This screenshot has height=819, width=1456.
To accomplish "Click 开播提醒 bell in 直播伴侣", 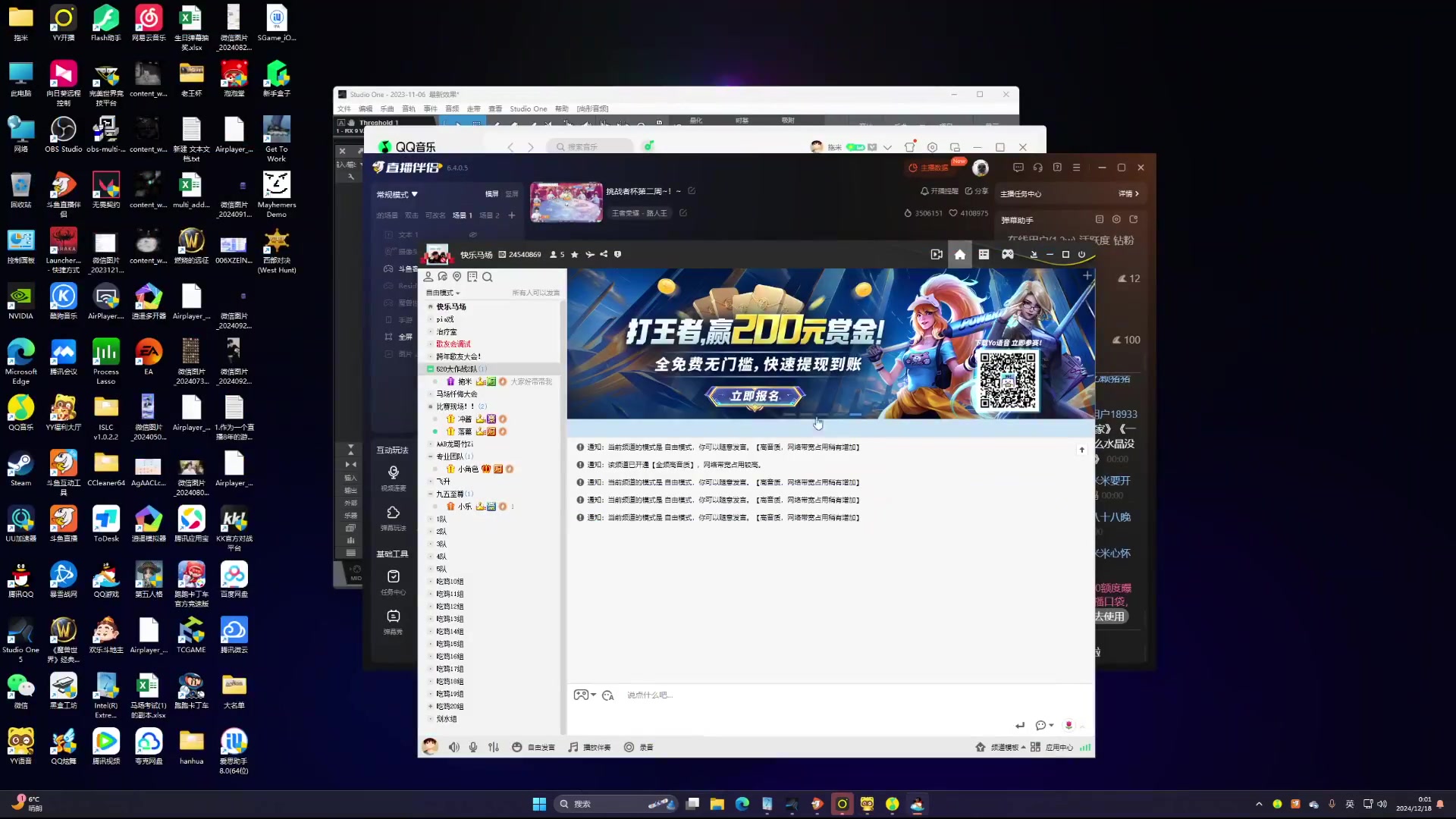I will pos(940,191).
